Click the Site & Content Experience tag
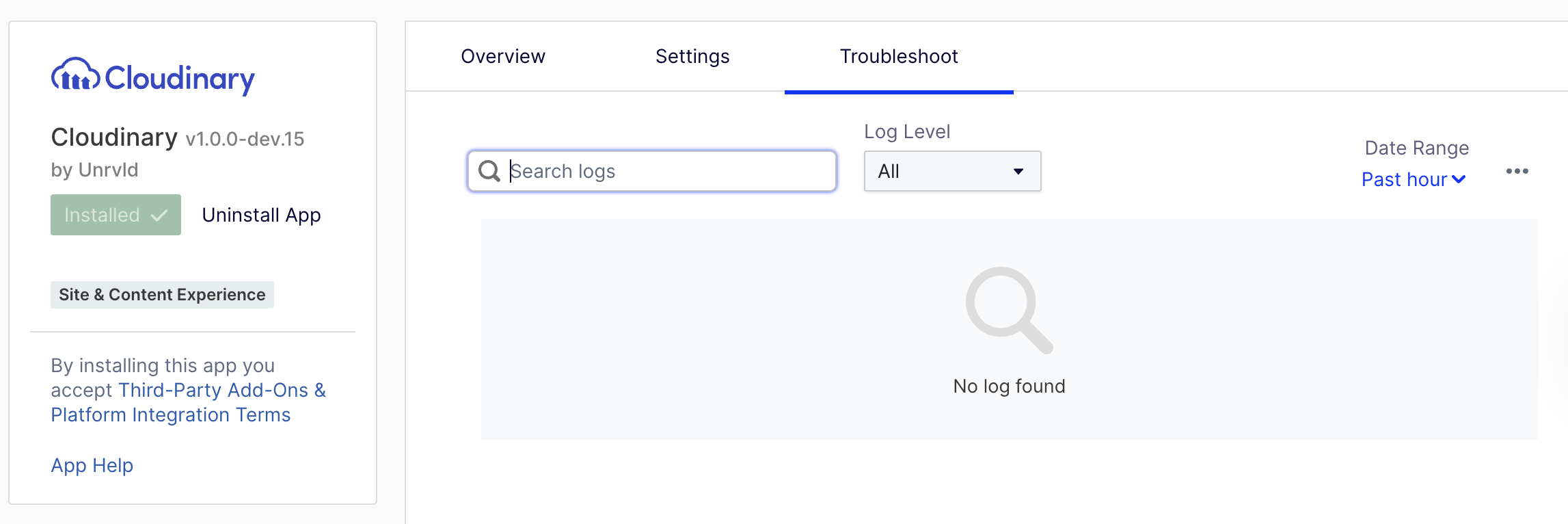The width and height of the screenshot is (1568, 524). pyautogui.click(x=161, y=295)
